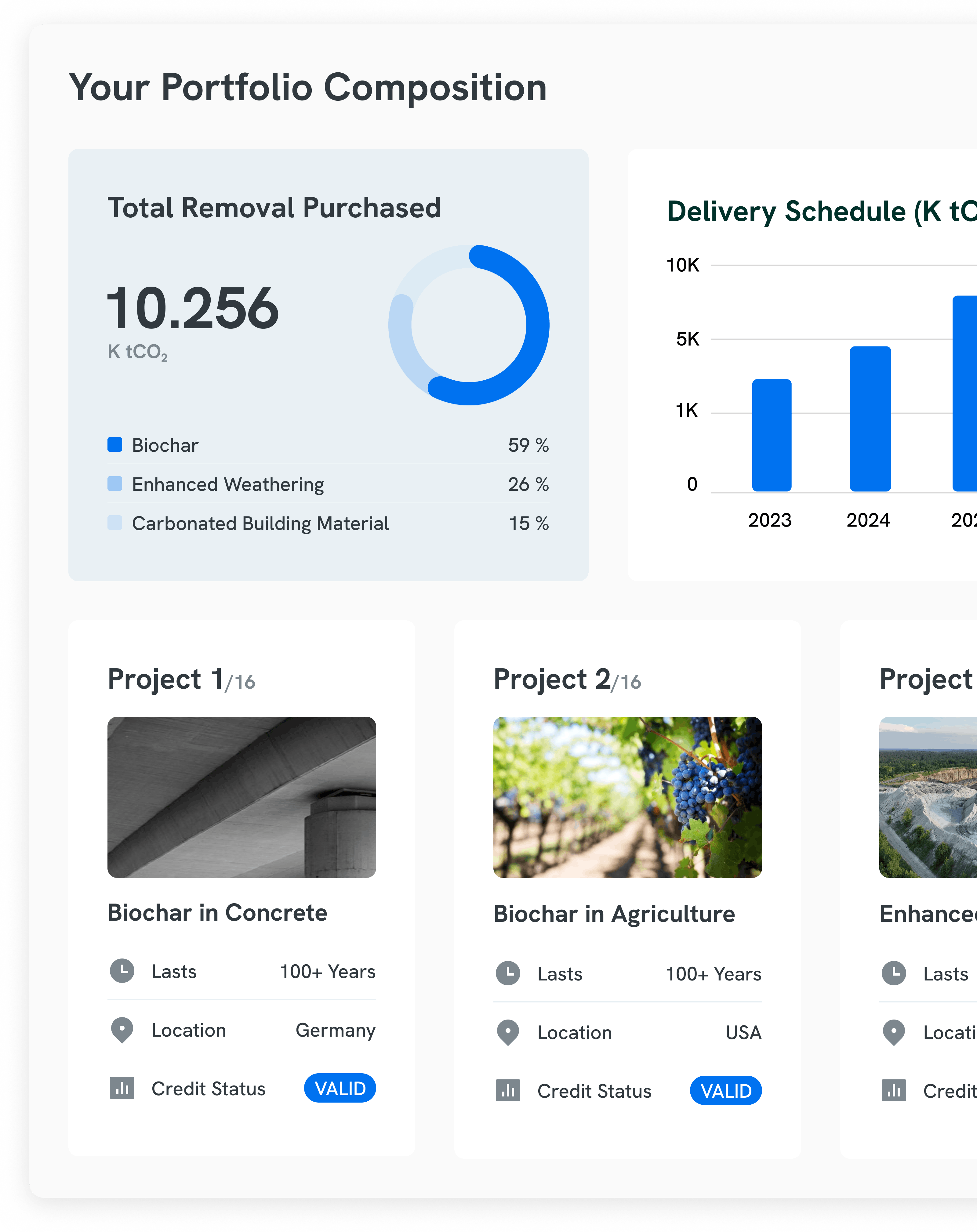
Task: Click the Enhanced Weathering legend swatch
Action: 115,484
